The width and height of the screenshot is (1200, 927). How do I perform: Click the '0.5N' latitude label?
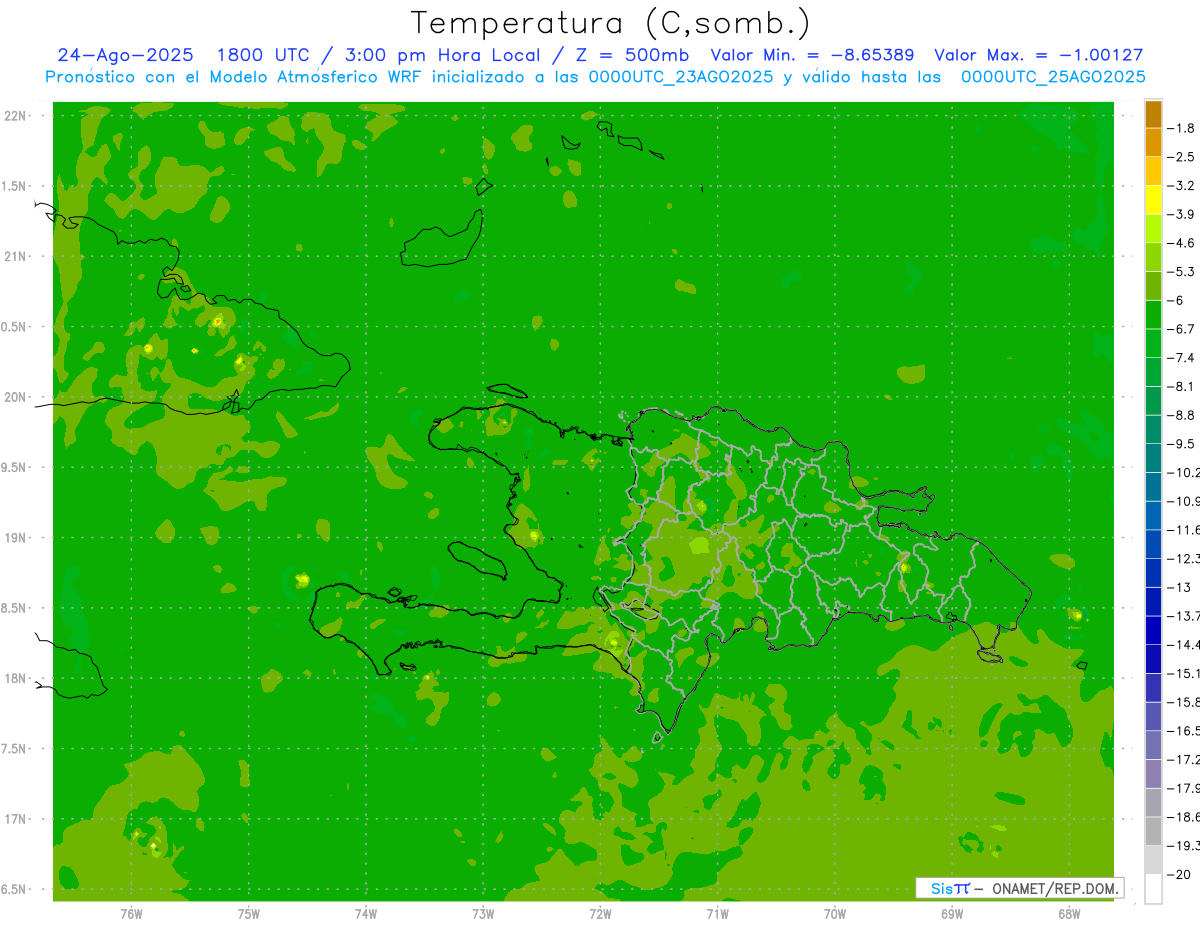[x=13, y=327]
